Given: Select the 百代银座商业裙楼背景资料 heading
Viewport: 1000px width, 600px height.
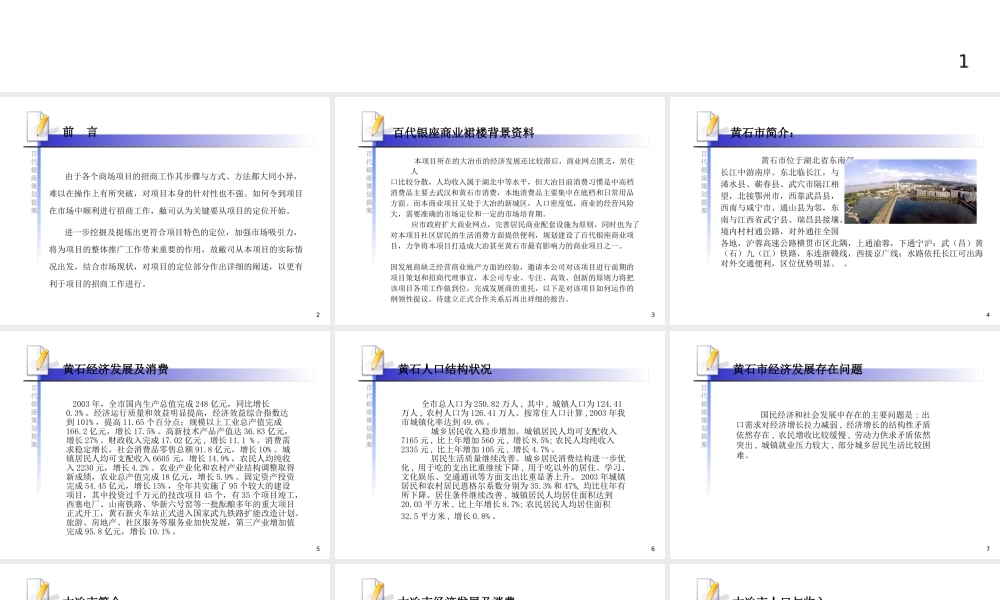Looking at the screenshot, I should pos(464,133).
